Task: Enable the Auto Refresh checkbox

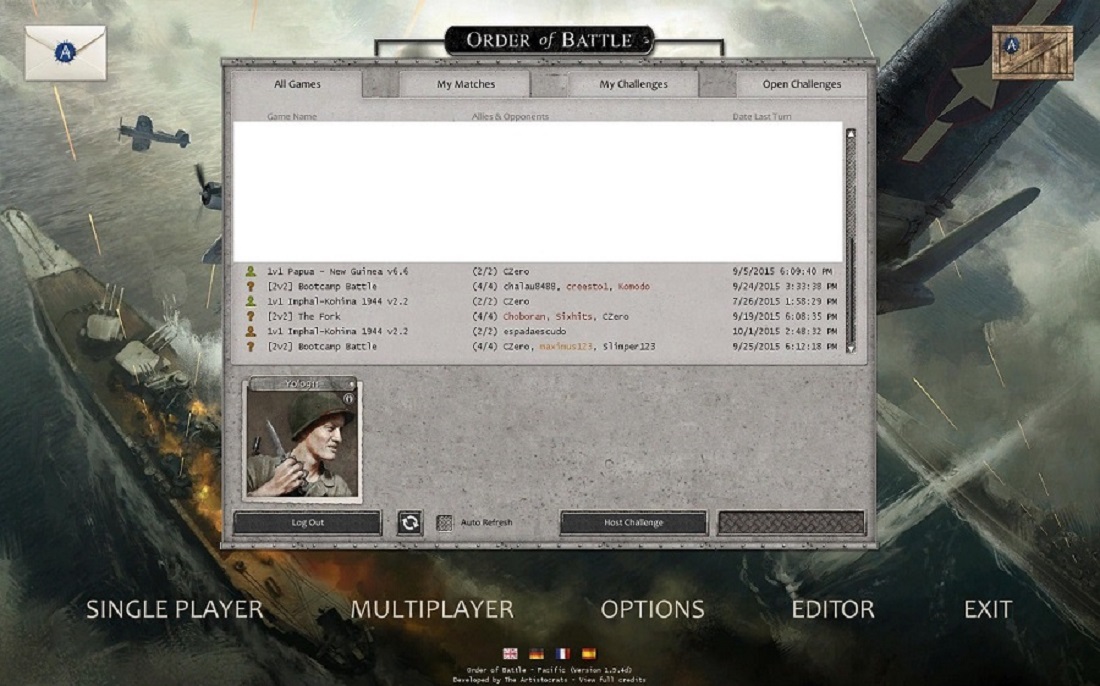Action: click(x=444, y=522)
